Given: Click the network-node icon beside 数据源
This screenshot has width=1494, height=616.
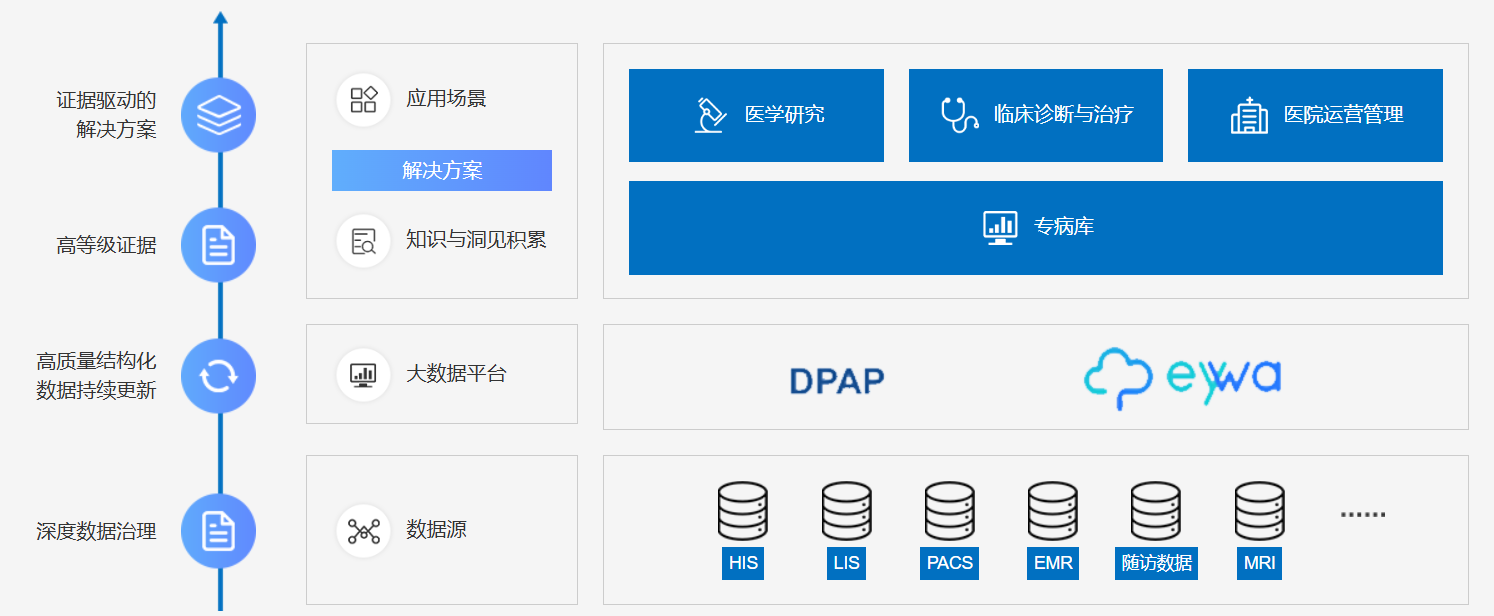Looking at the screenshot, I should click(x=363, y=530).
